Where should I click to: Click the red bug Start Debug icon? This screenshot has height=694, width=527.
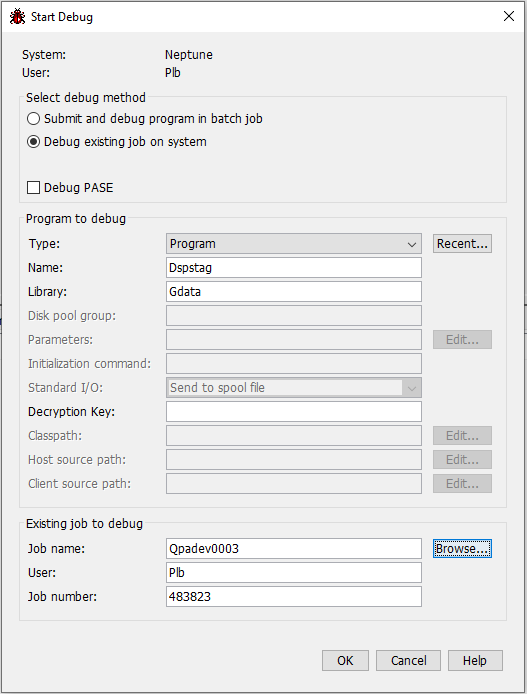pos(17,17)
